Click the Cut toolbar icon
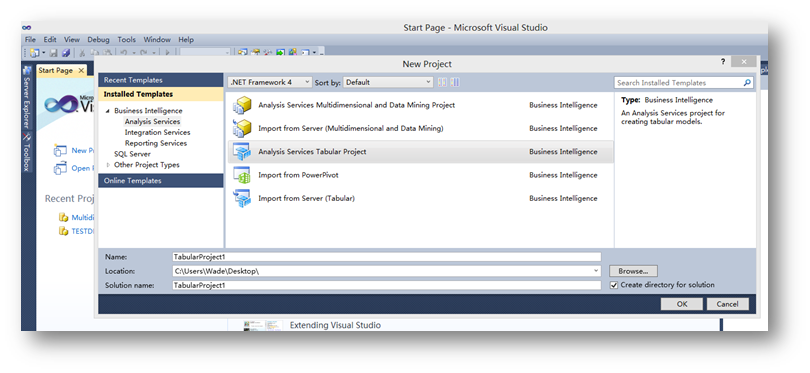This screenshot has width=810, height=373. tap(82, 53)
